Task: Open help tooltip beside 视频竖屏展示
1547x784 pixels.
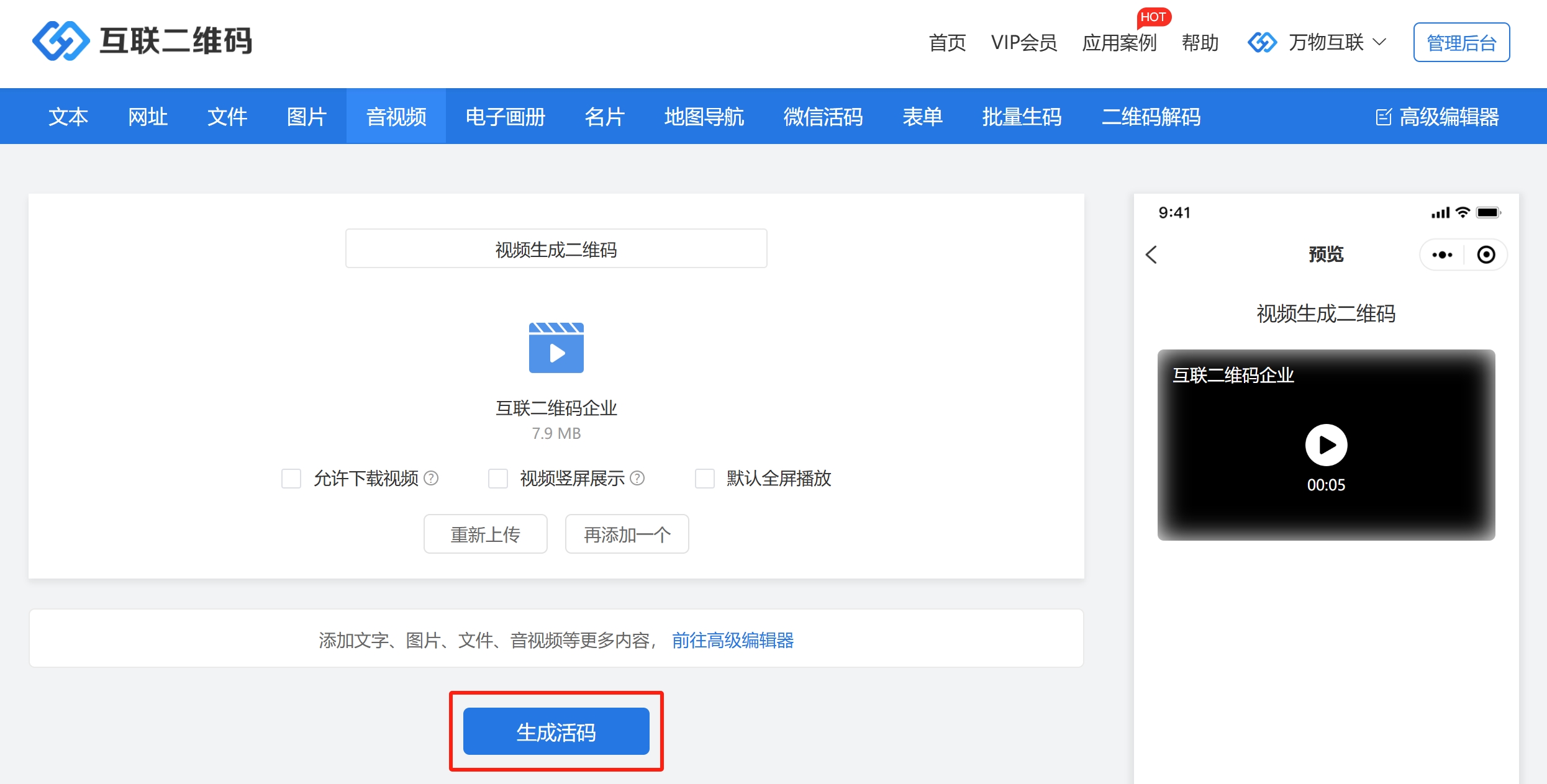Action: 637,478
